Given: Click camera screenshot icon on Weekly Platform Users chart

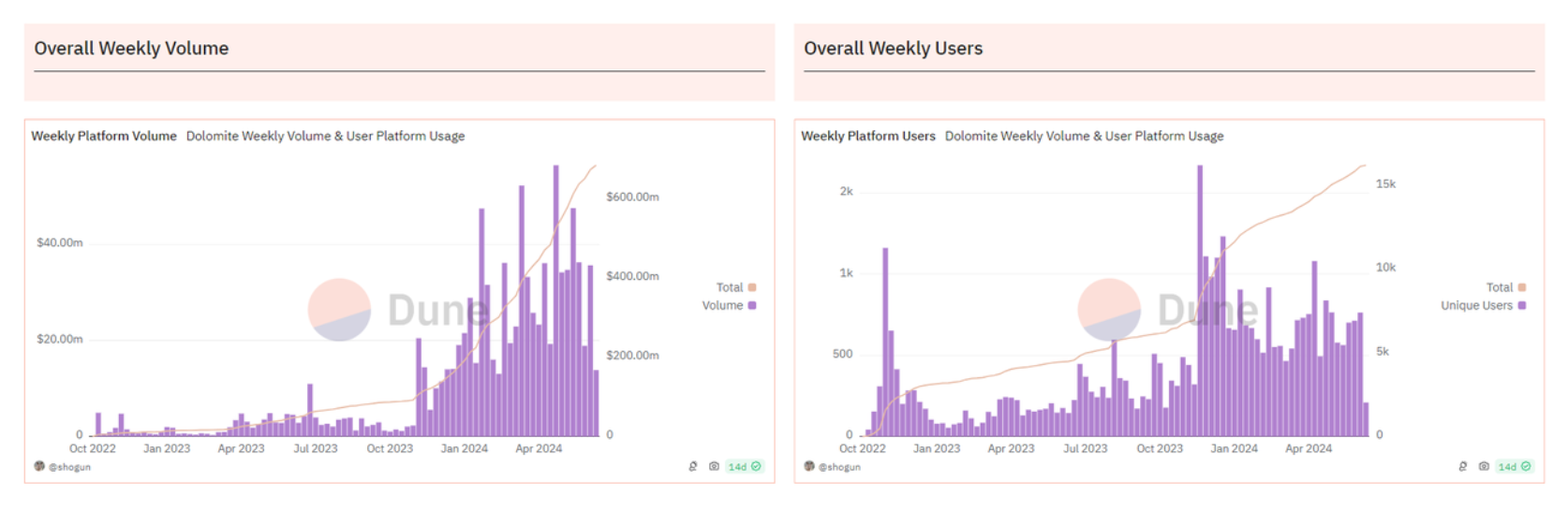Looking at the screenshot, I should [1484, 466].
